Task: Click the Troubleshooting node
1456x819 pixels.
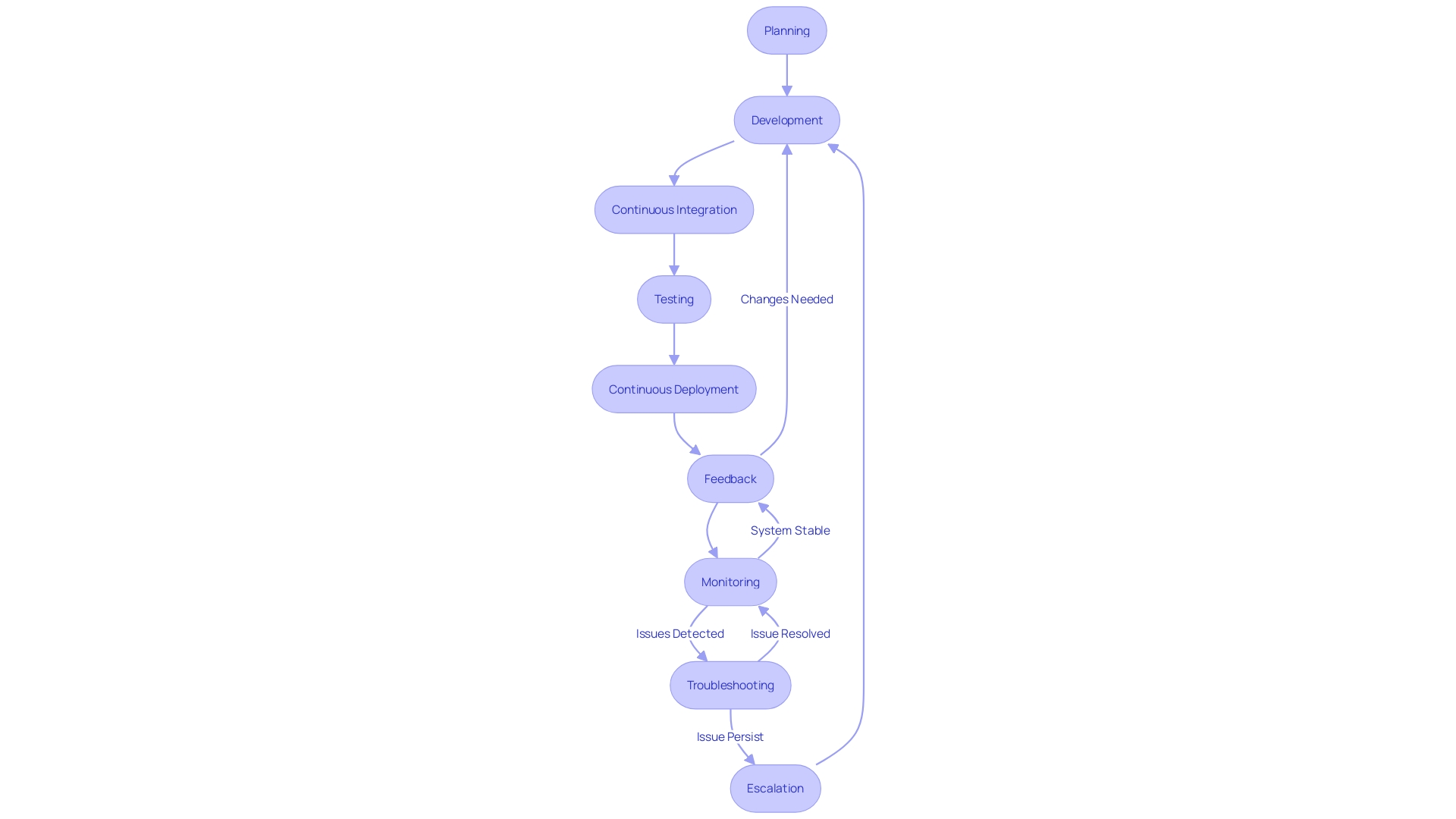Action: [x=729, y=685]
